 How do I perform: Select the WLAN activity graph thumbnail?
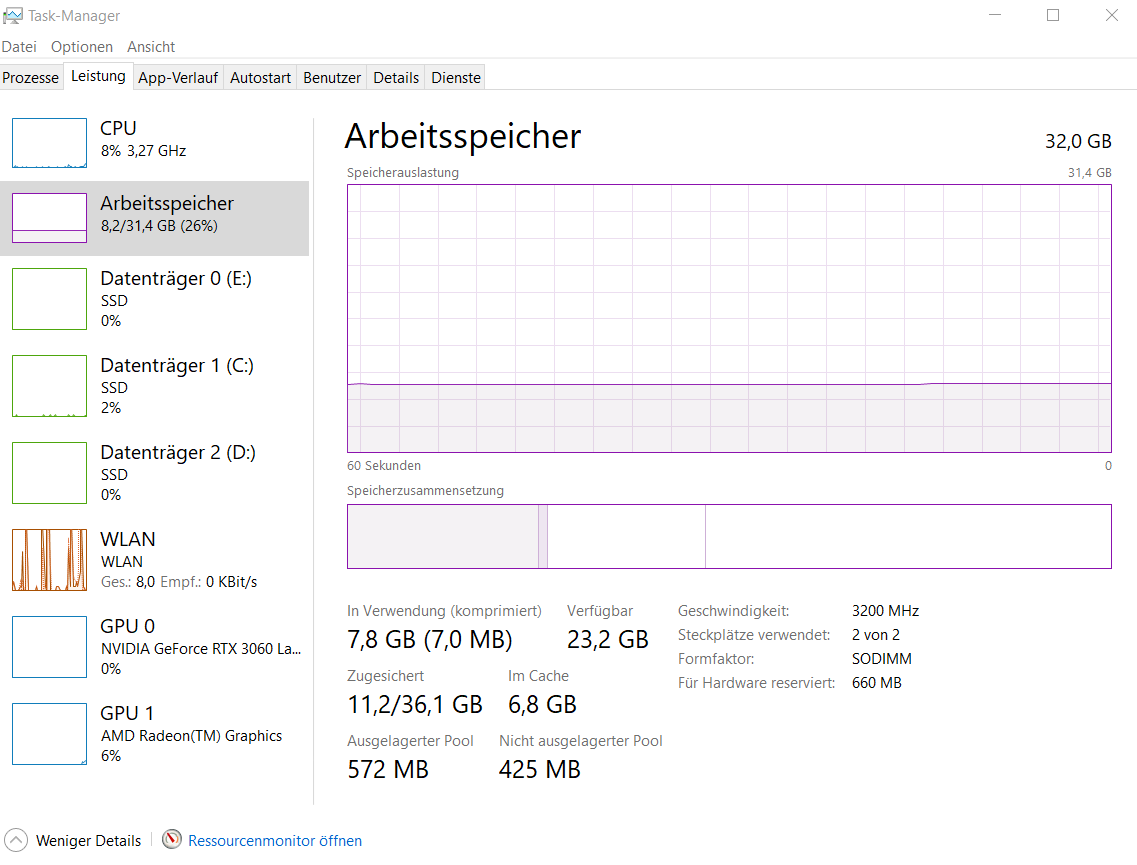(49, 560)
